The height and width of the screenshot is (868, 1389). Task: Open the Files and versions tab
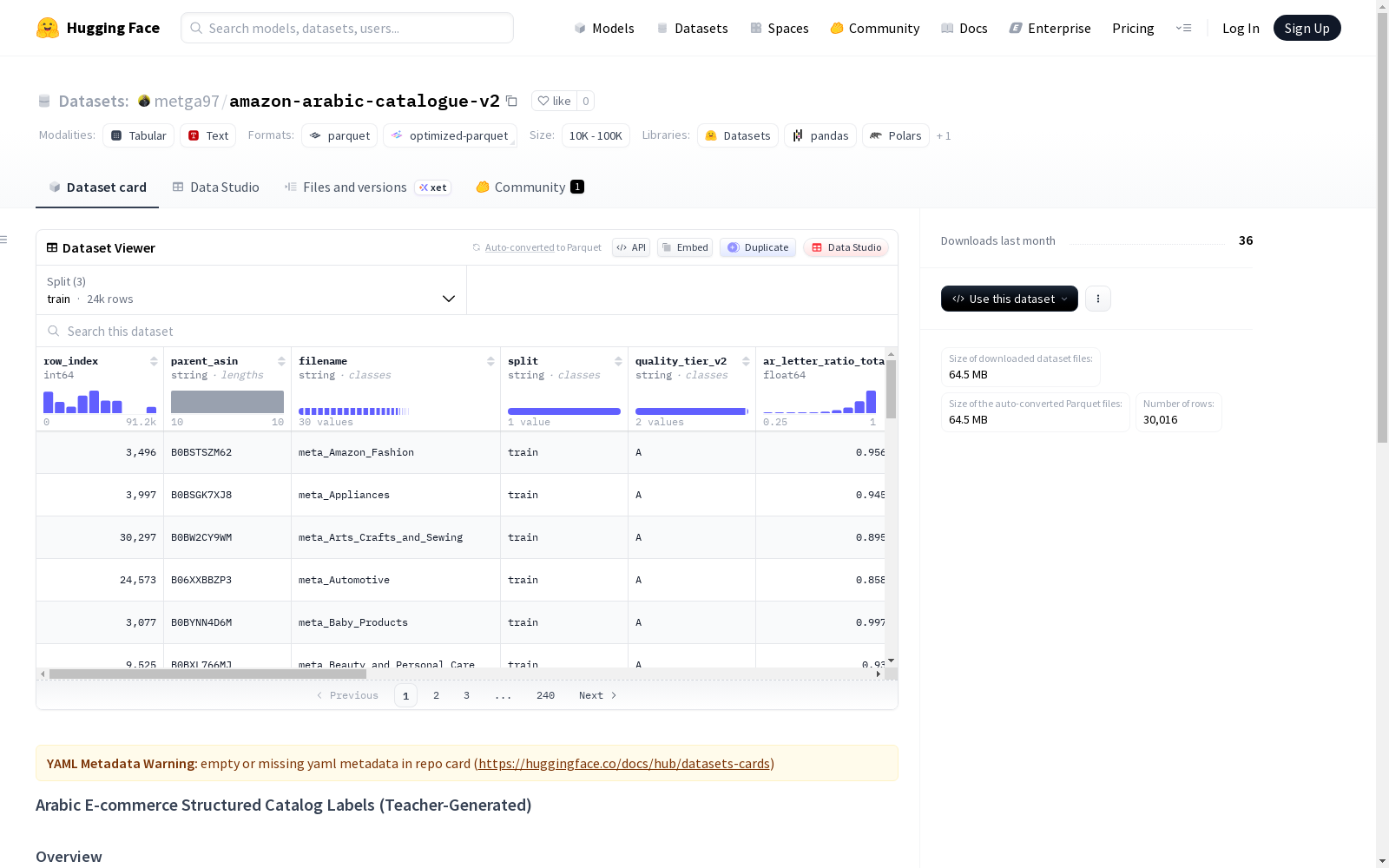point(368,187)
